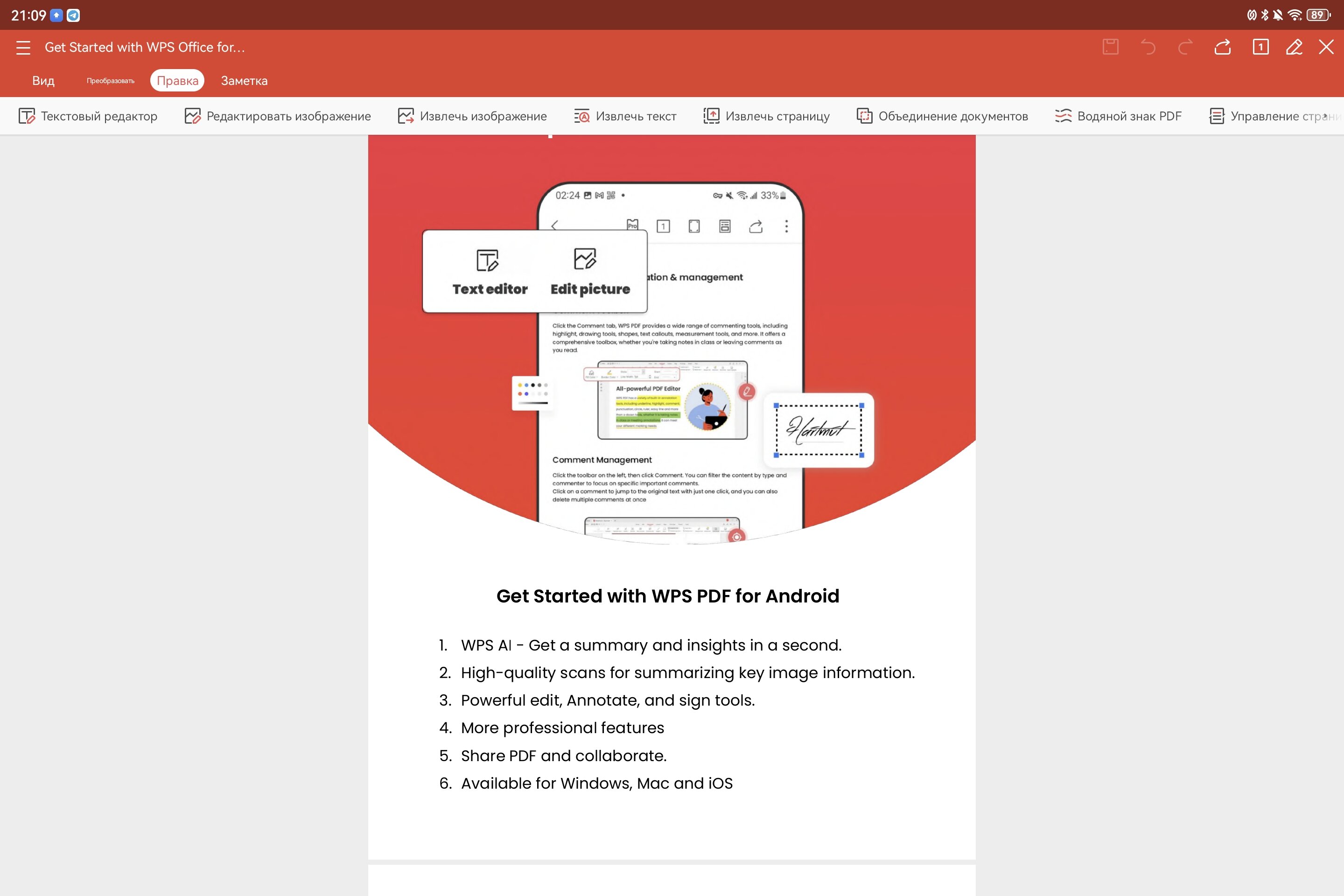Select the Правка tab
This screenshot has height=896, width=1344.
point(178,81)
